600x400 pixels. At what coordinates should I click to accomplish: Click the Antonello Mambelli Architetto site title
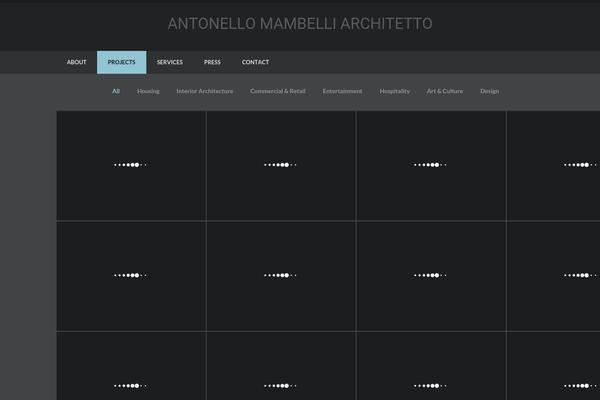click(x=300, y=24)
